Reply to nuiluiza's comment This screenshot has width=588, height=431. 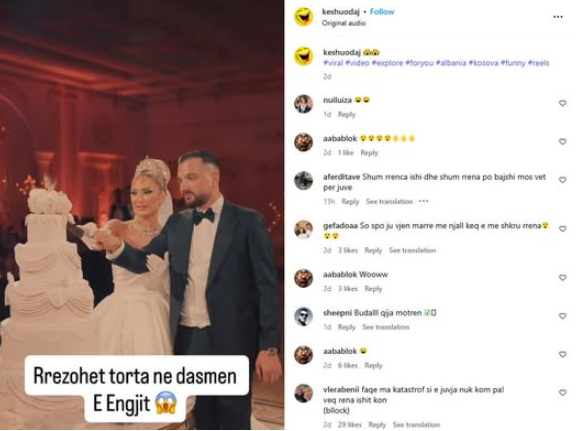coord(346,114)
